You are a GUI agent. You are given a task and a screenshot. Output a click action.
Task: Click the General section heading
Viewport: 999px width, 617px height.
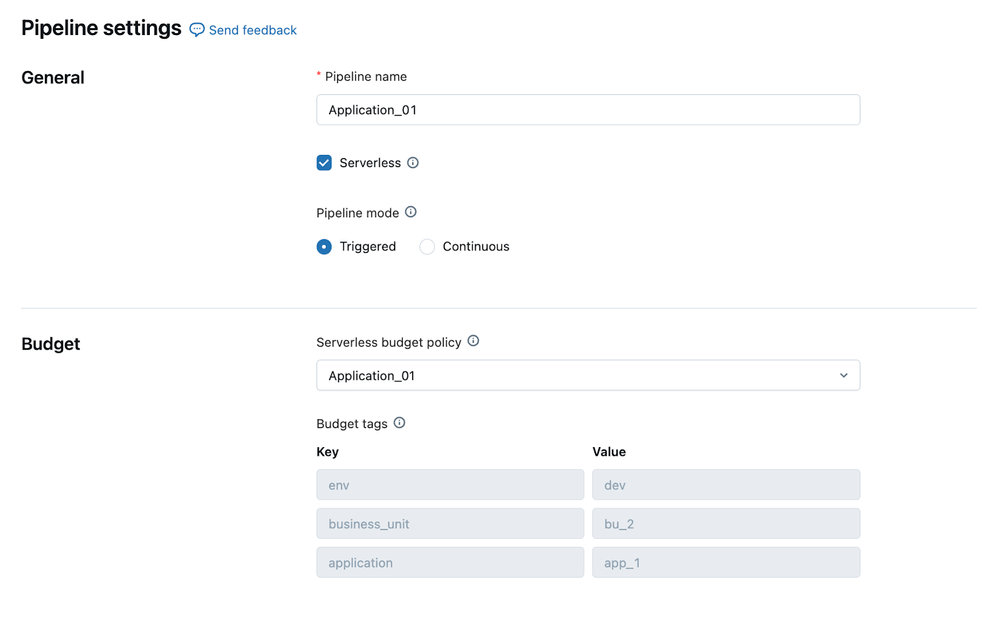53,78
